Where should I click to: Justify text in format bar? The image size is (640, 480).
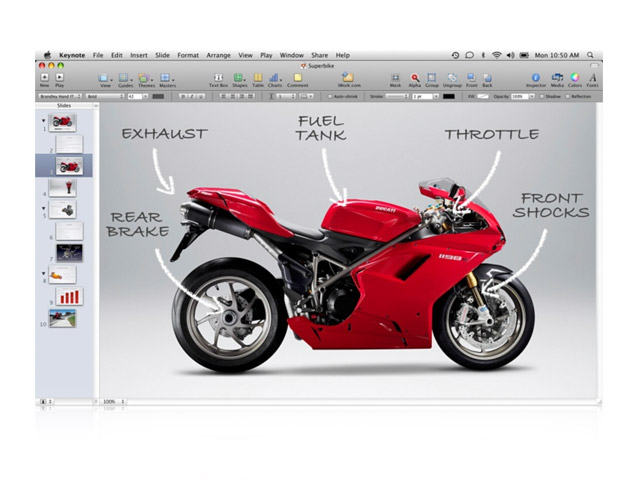[251, 96]
